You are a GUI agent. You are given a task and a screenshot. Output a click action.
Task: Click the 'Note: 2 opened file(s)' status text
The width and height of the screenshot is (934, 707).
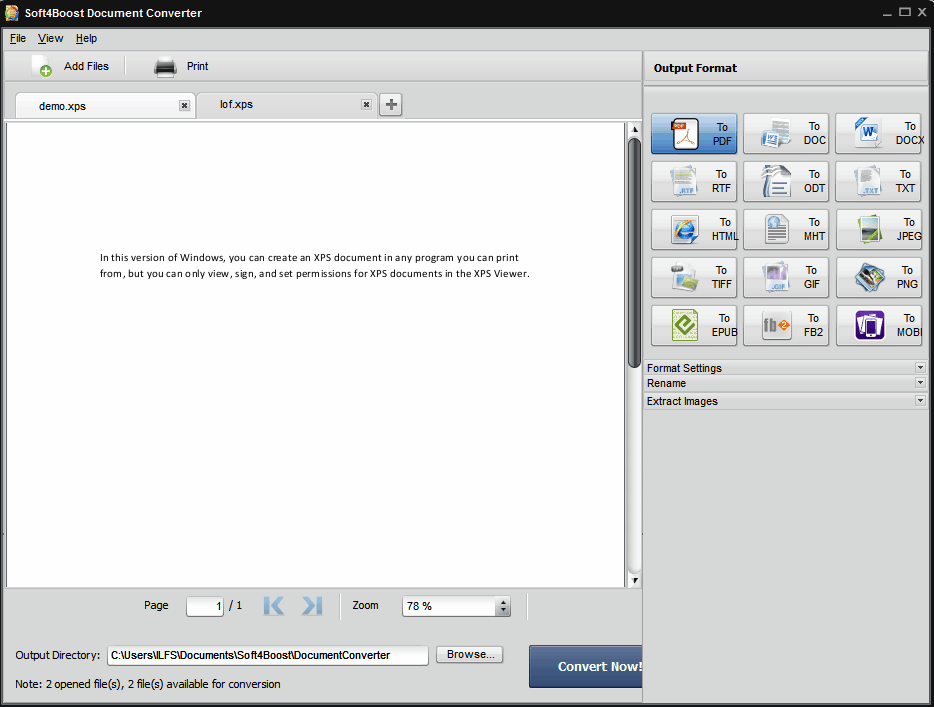[148, 684]
